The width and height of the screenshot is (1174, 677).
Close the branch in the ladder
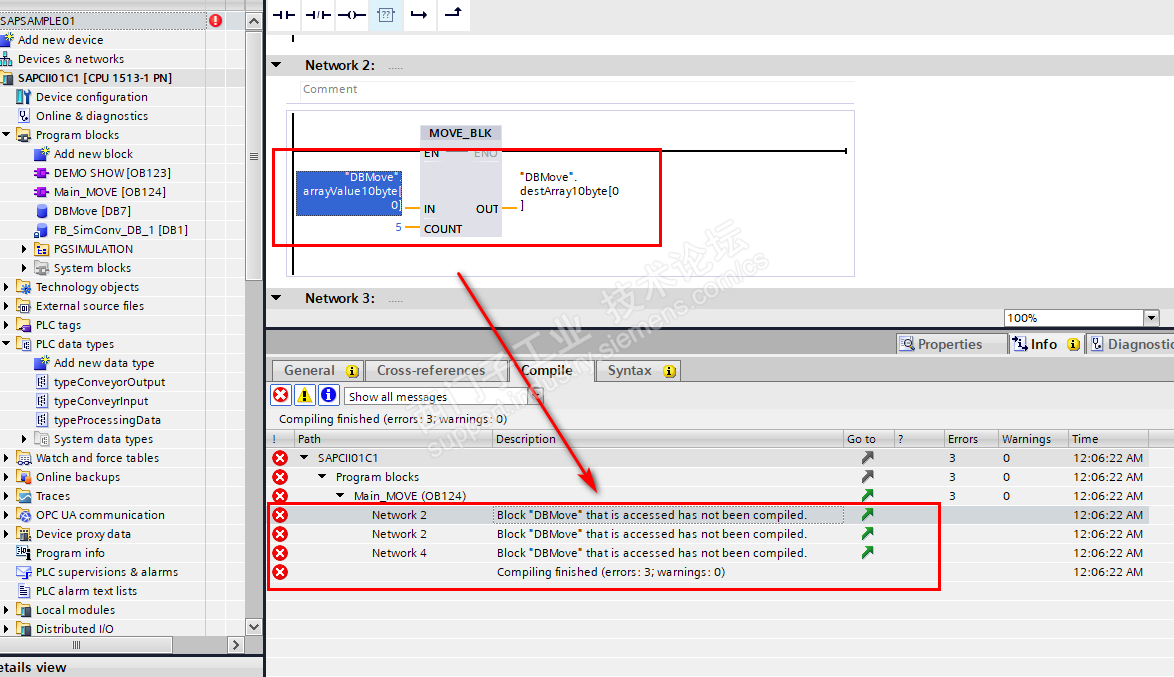click(x=454, y=13)
